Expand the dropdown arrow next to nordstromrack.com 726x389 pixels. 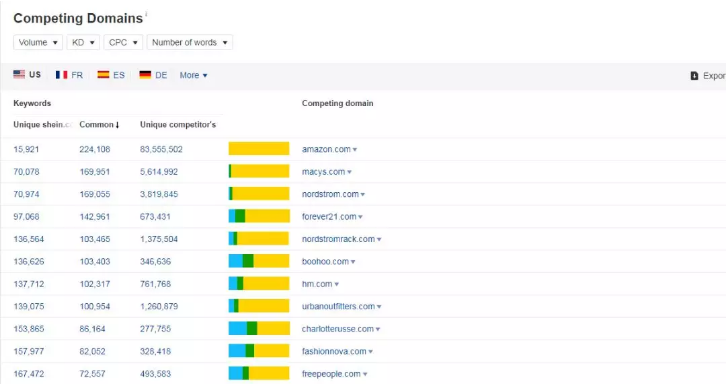coord(379,240)
